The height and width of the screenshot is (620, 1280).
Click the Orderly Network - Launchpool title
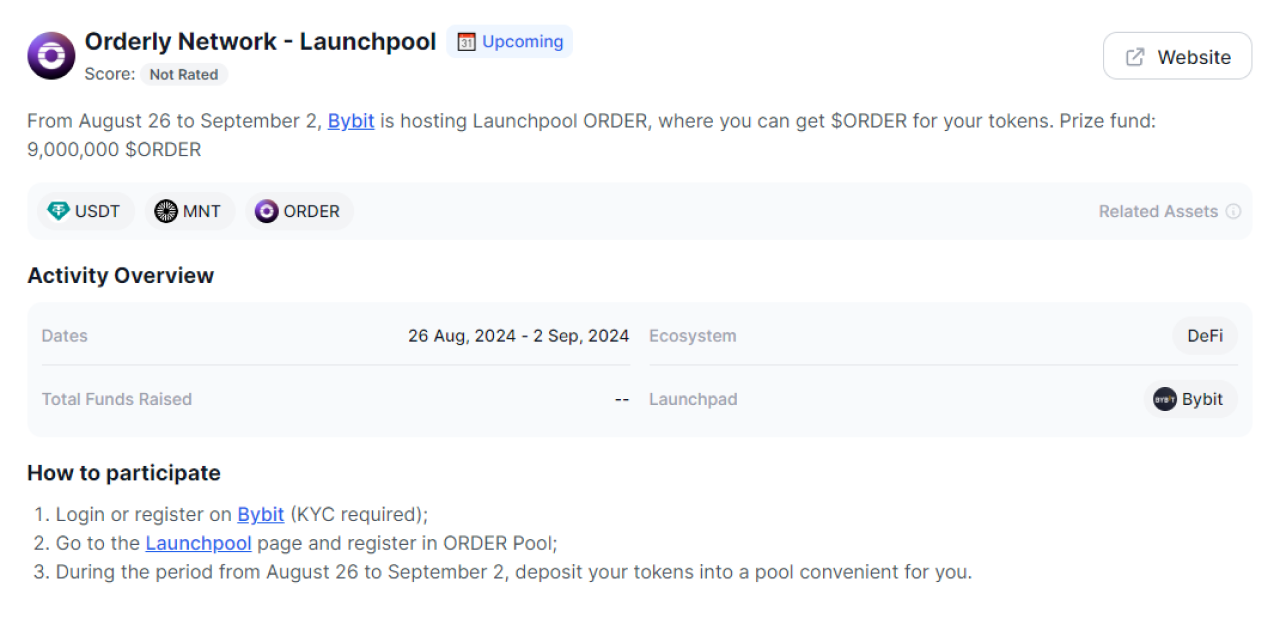click(260, 41)
